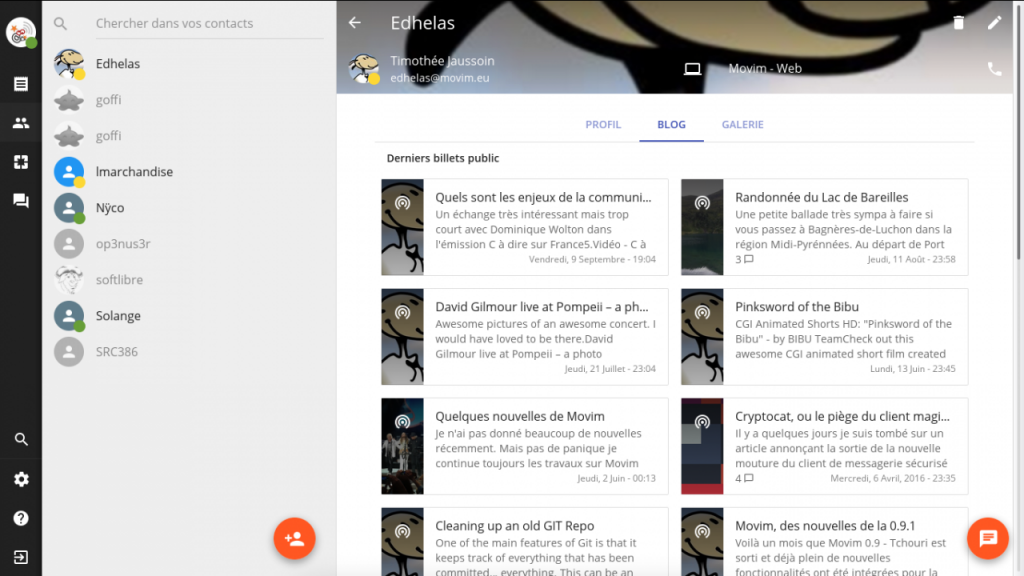Open the contacts icon in sidebar

click(x=21, y=123)
